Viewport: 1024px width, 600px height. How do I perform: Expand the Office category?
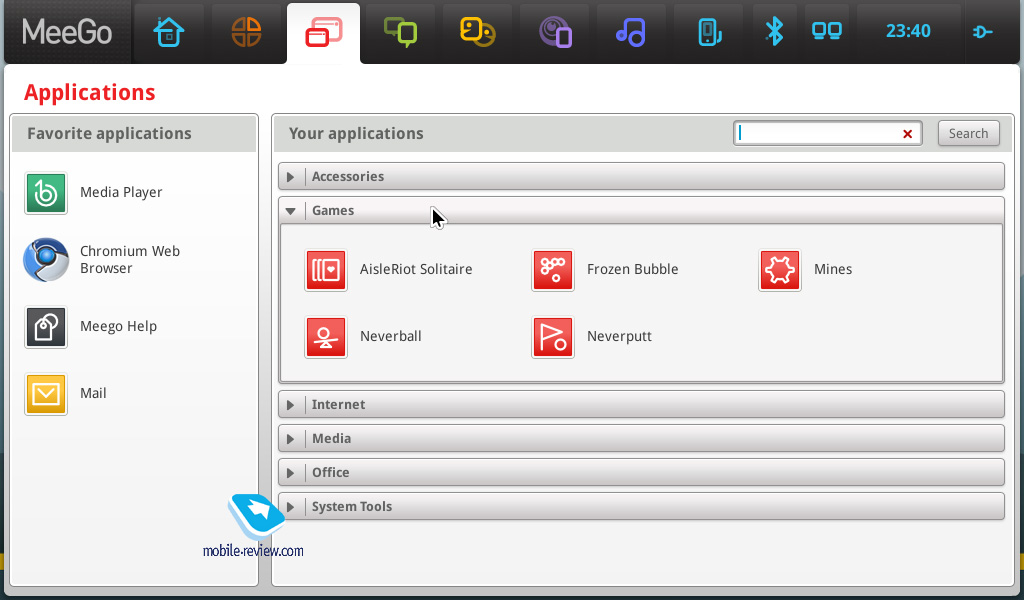point(641,472)
